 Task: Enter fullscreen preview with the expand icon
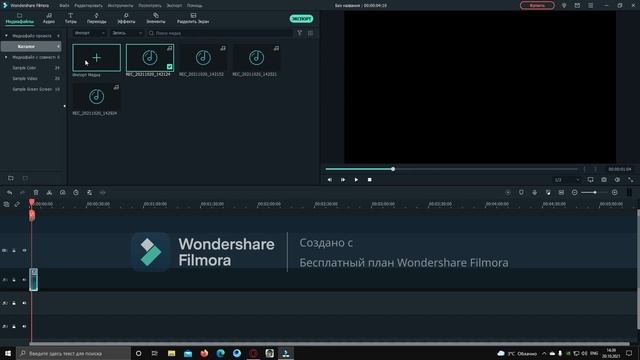coord(631,180)
